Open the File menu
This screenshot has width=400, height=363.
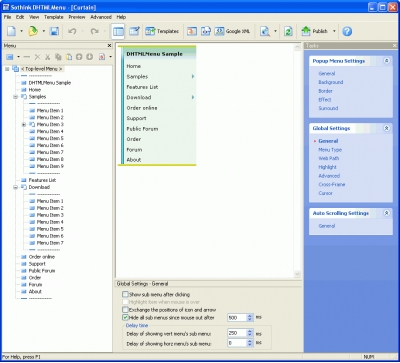7,17
